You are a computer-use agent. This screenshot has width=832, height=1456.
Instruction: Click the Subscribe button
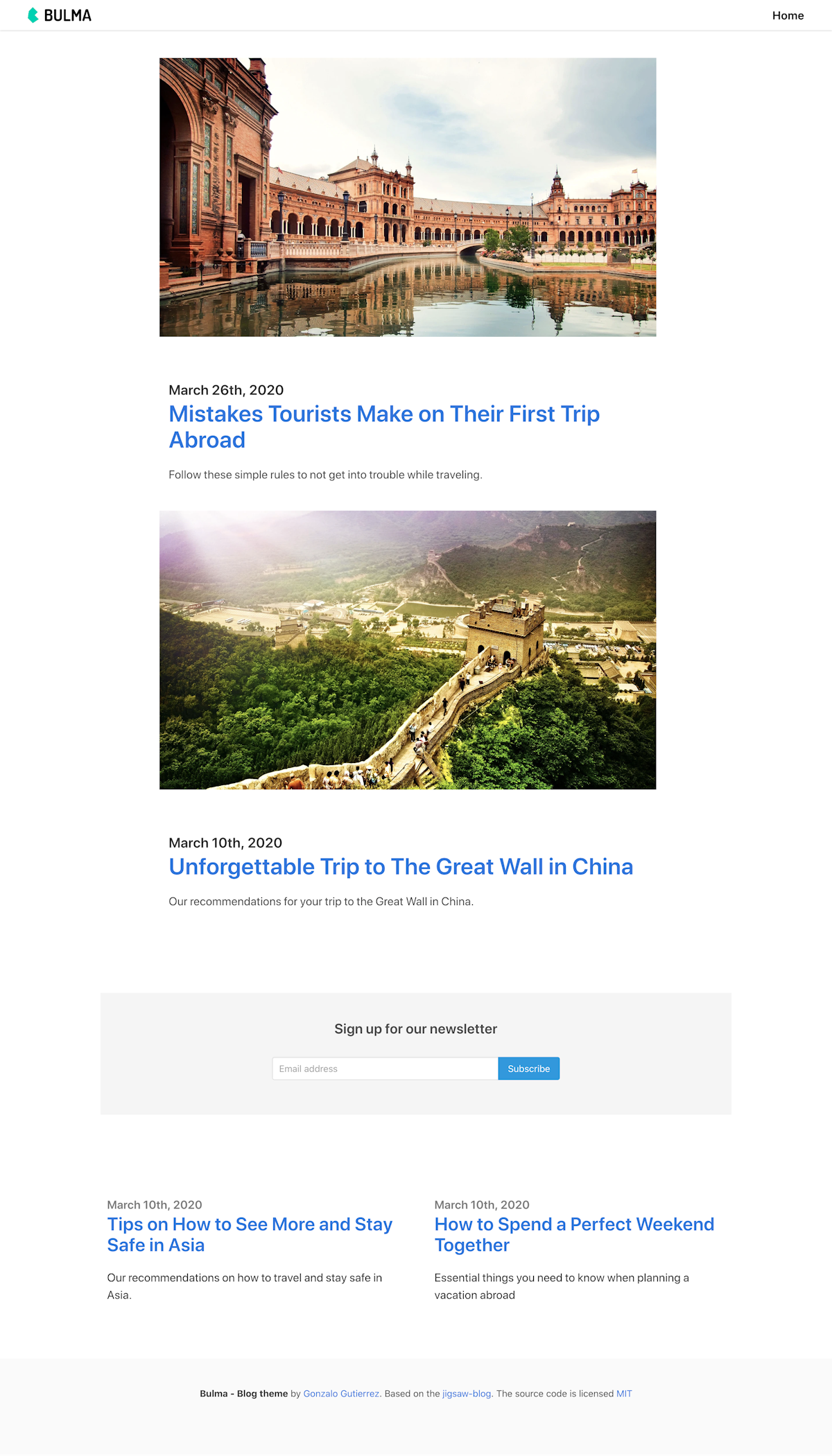click(x=529, y=1069)
